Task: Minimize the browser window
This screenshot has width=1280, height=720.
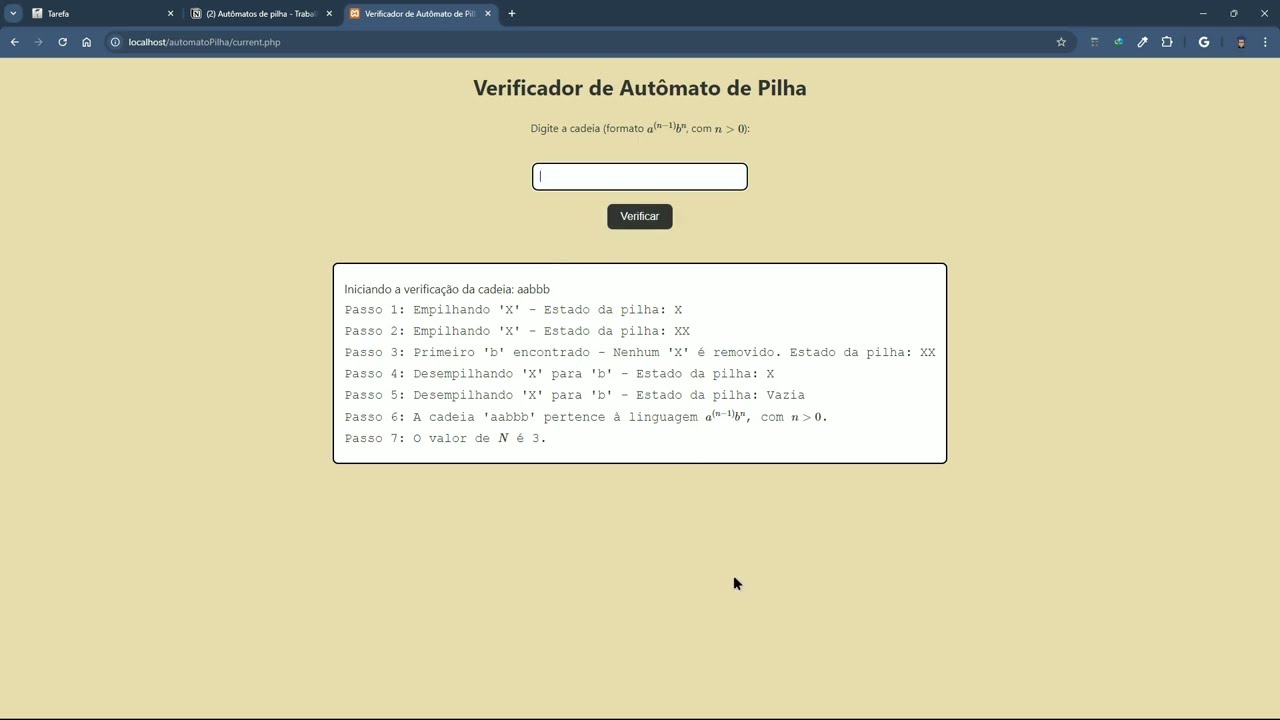Action: 1203,14
